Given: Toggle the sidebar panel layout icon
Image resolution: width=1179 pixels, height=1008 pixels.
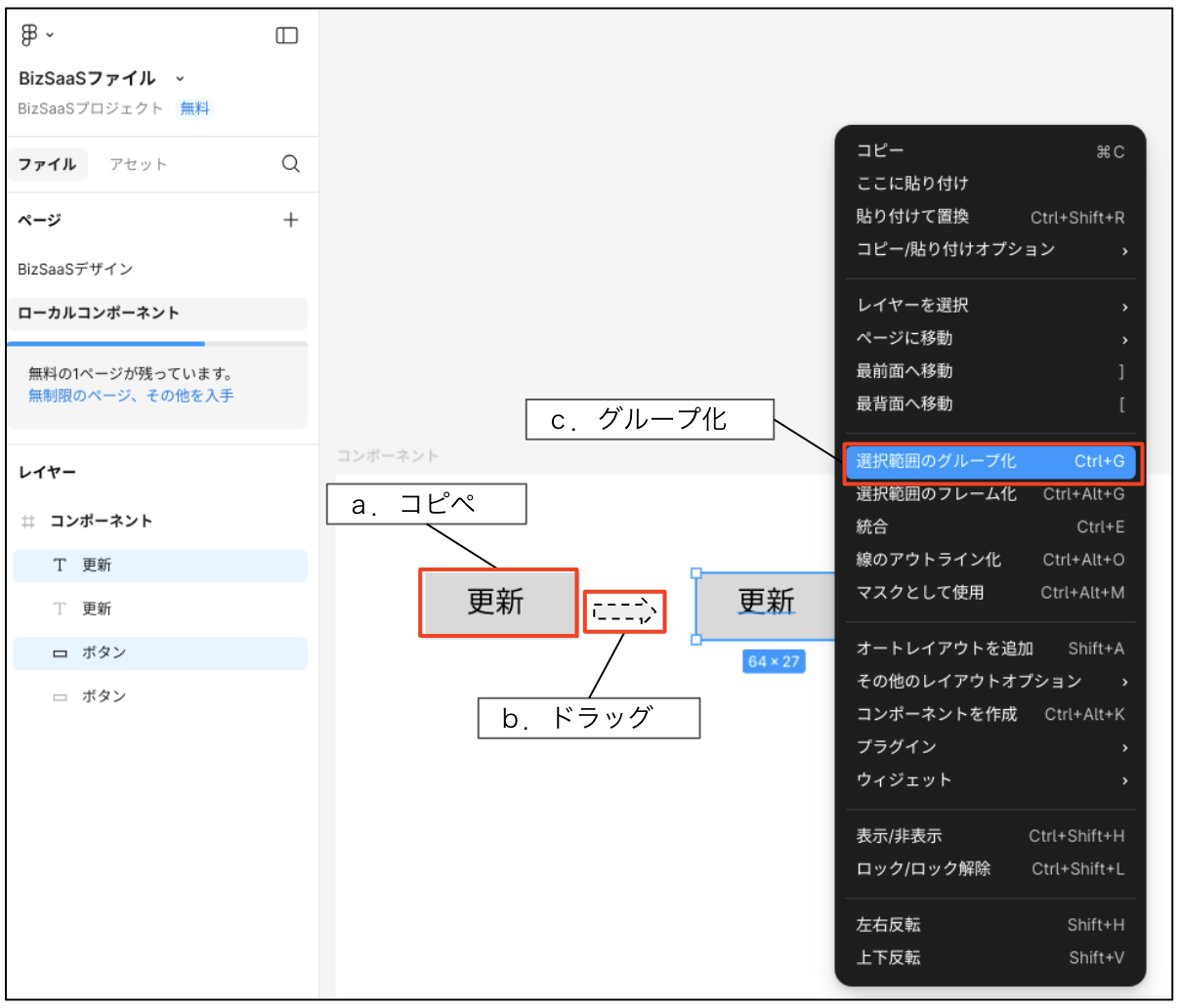Looking at the screenshot, I should coord(287,35).
